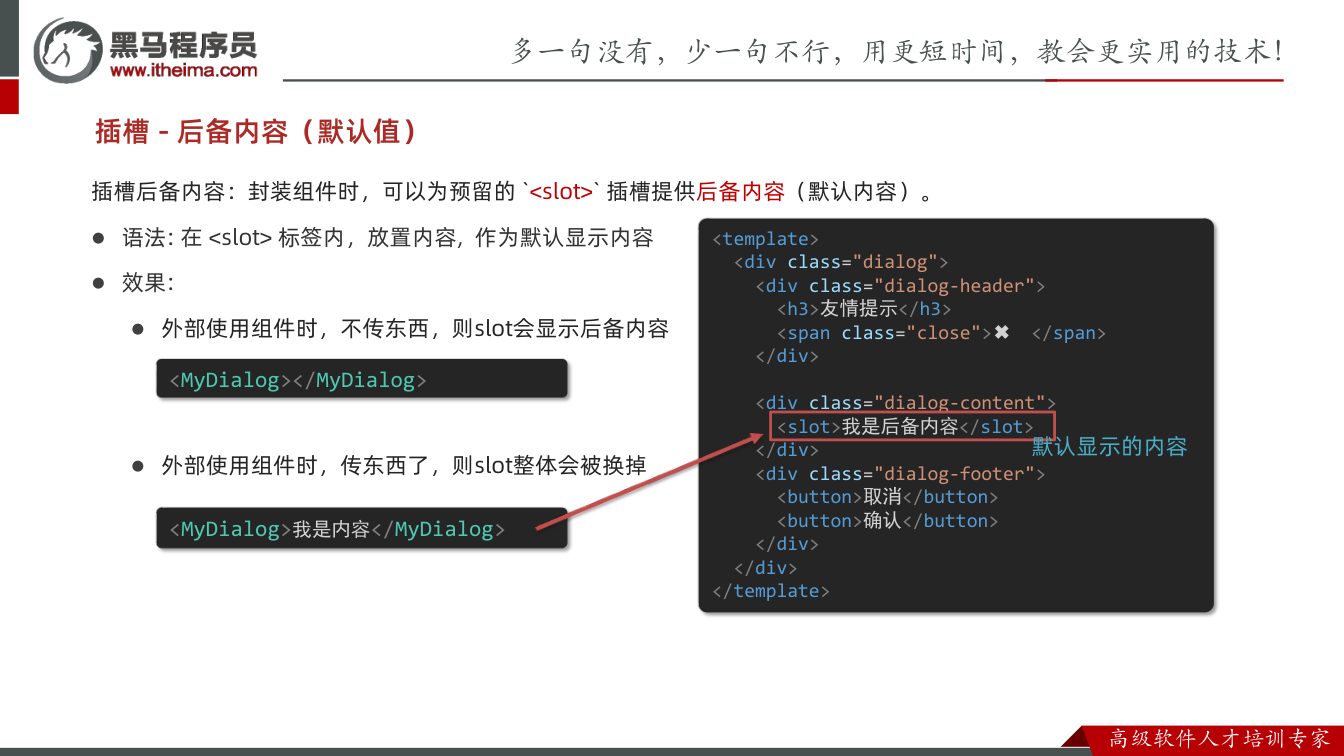Click the ✖ symbol in the close span
Image resolution: width=1344 pixels, height=756 pixels.
[x=1001, y=333]
